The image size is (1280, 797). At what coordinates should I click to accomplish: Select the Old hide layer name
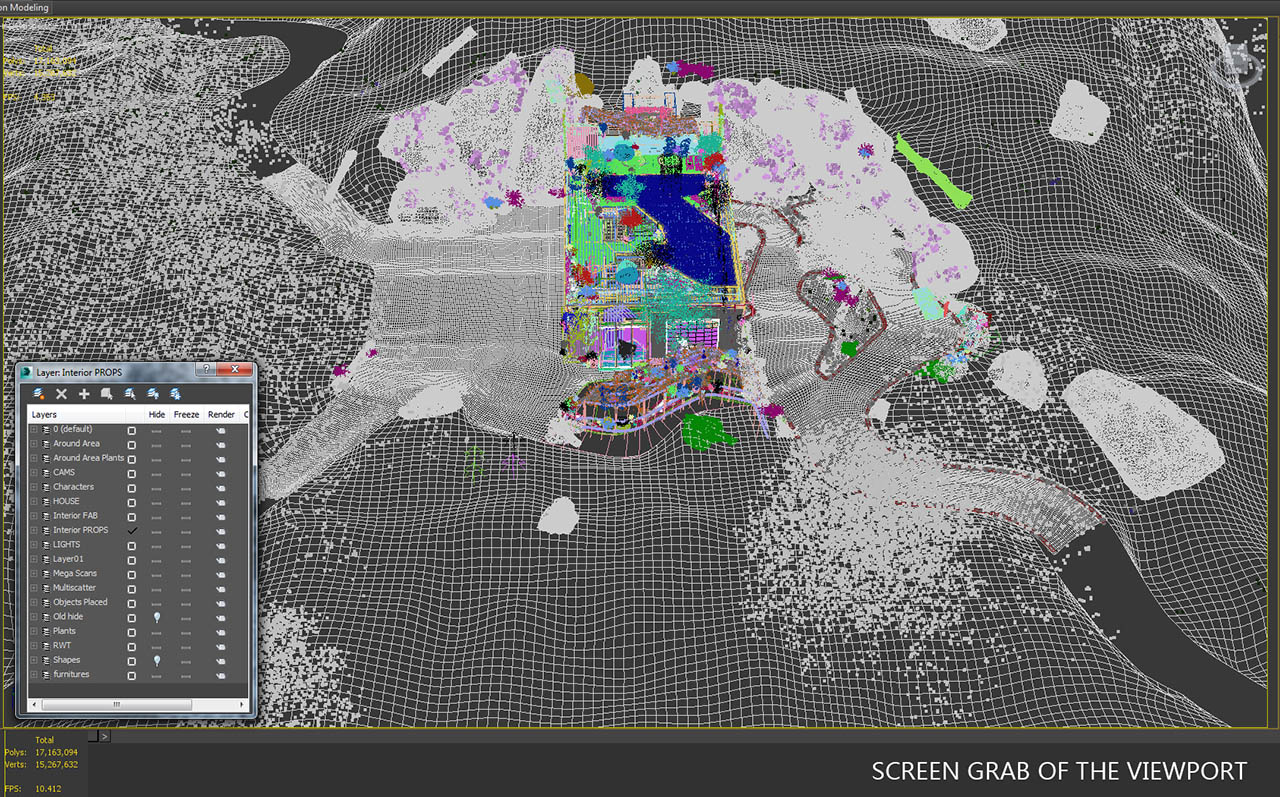click(68, 617)
